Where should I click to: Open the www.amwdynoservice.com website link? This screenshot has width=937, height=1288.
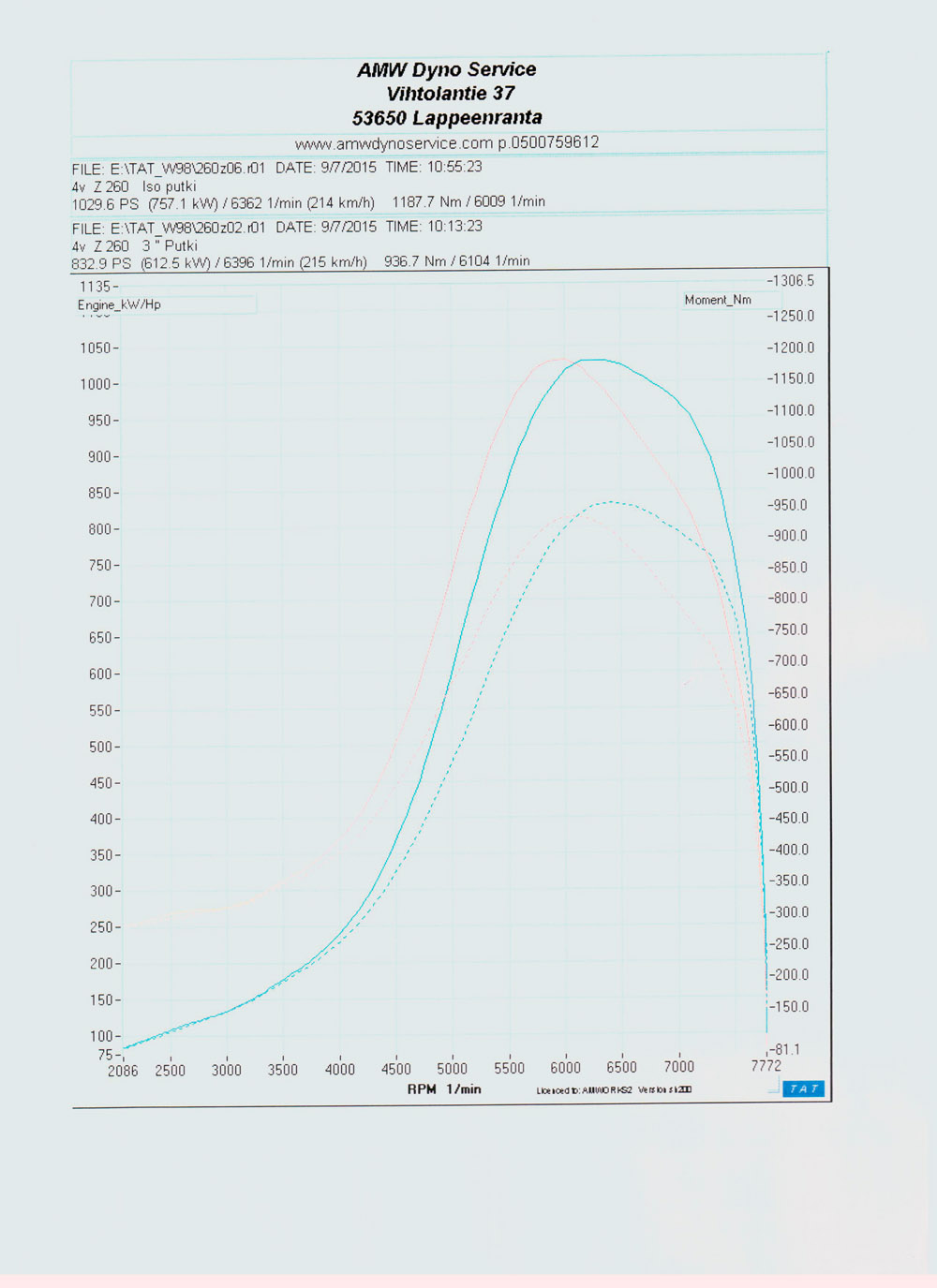[x=394, y=143]
